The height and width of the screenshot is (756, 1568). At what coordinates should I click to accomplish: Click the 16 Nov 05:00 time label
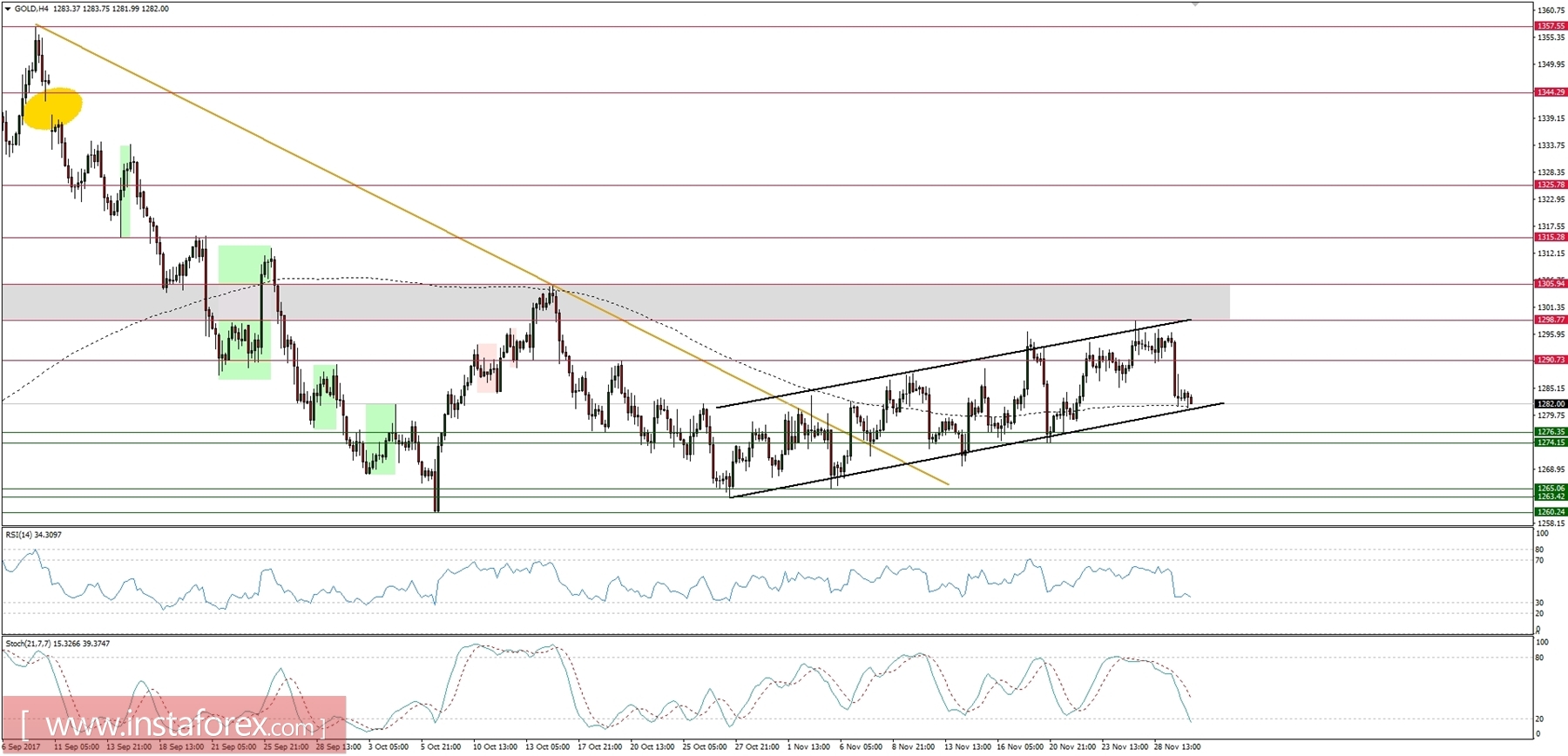tap(1020, 747)
